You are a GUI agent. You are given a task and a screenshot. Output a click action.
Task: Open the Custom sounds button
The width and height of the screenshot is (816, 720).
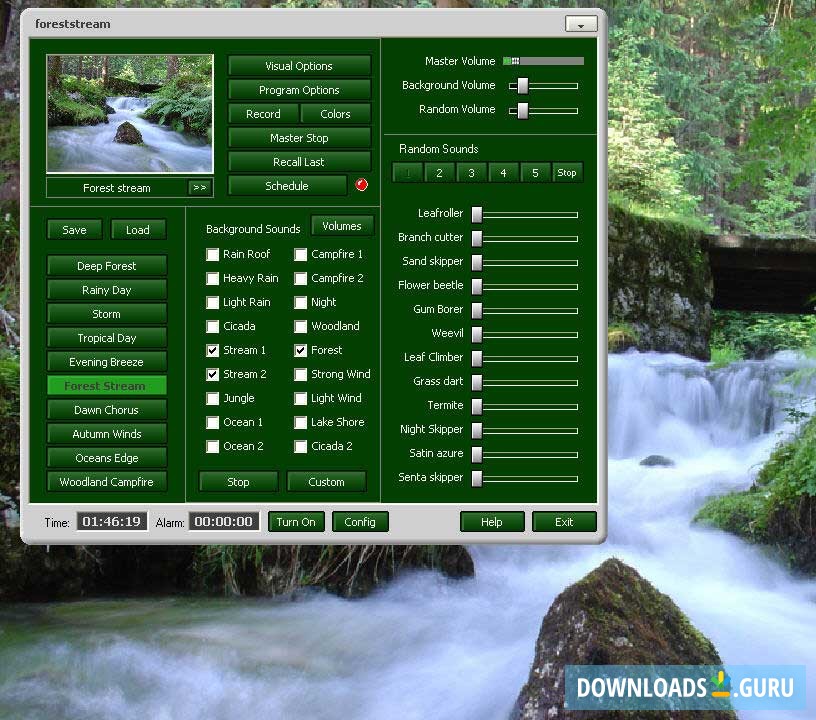(326, 482)
